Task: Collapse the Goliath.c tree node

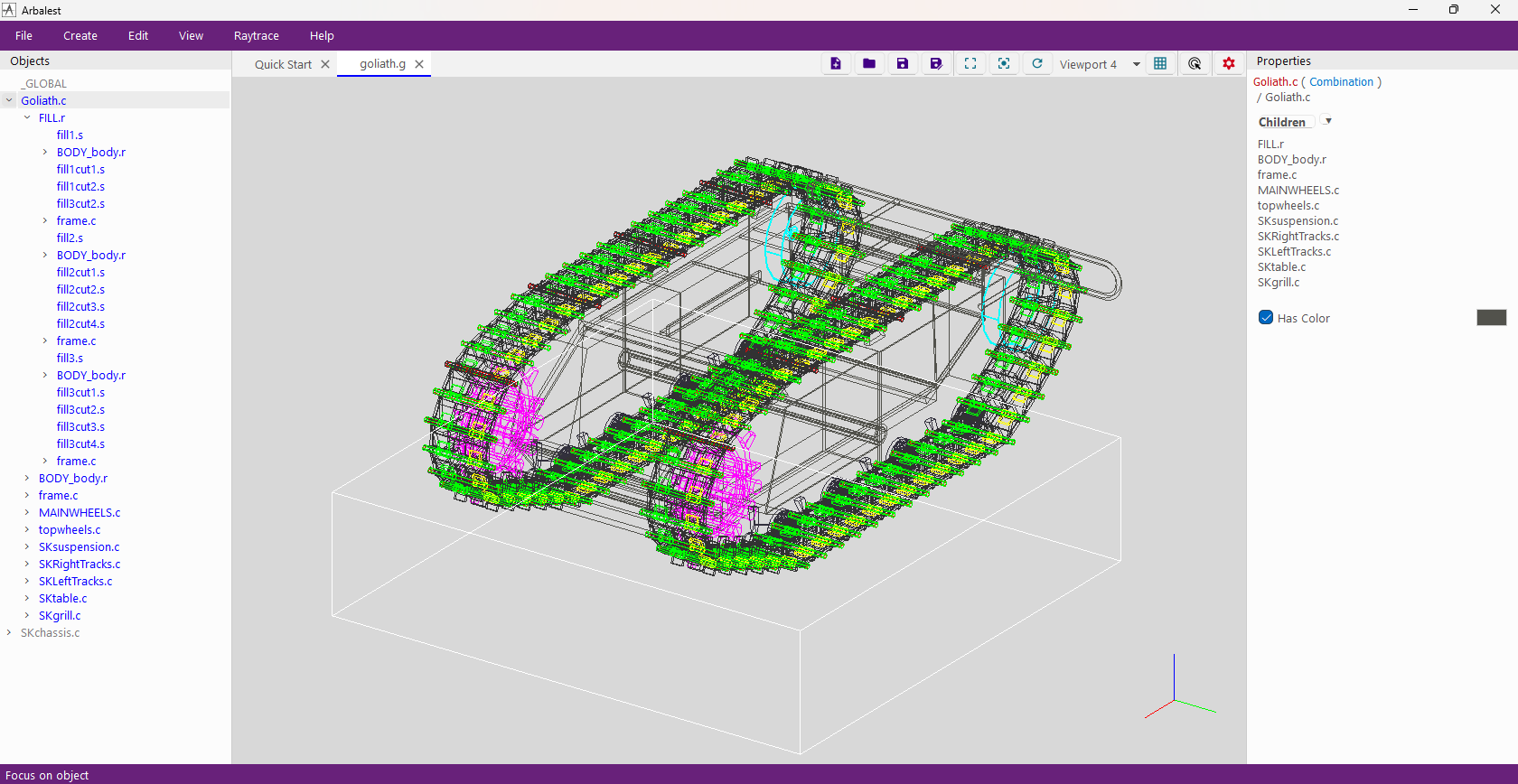Action: [x=9, y=100]
